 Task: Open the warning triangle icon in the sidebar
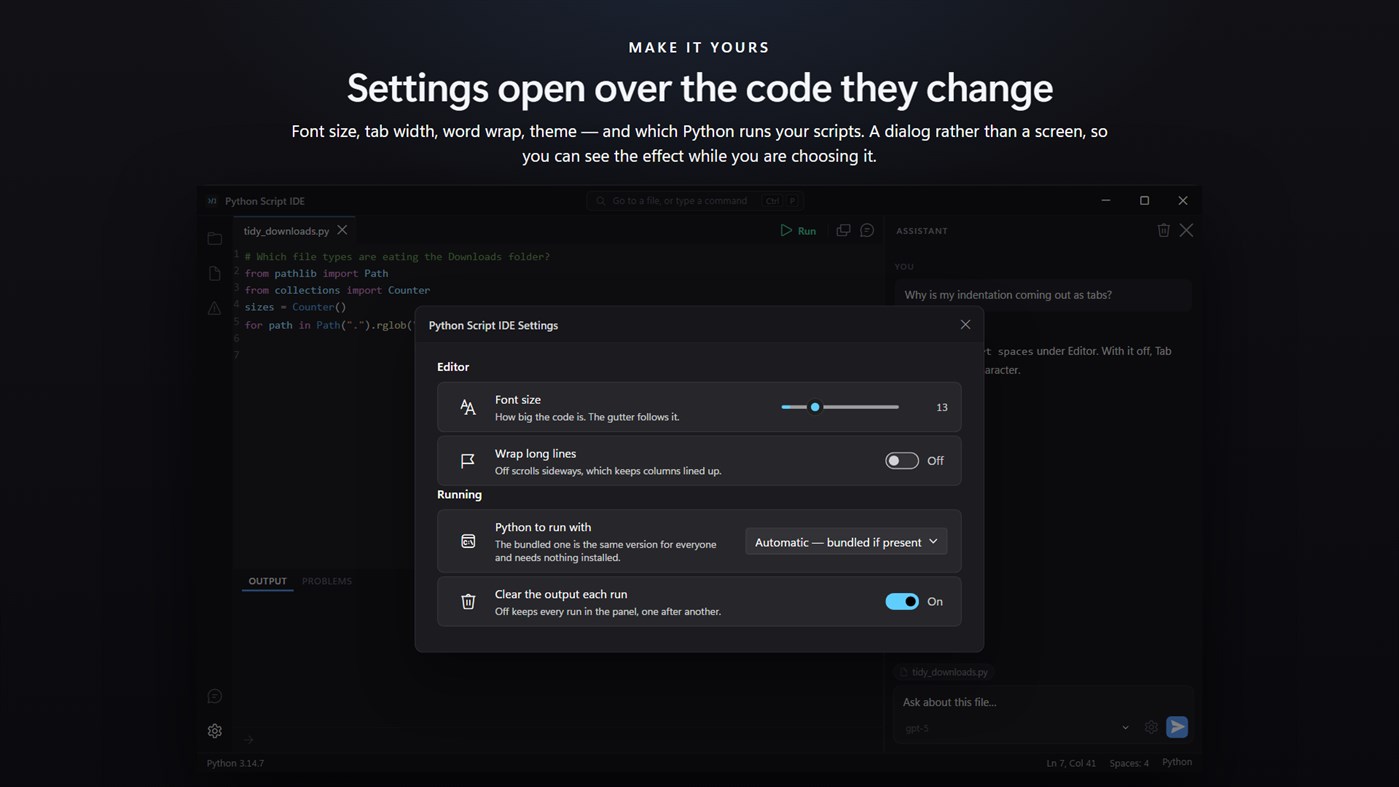214,308
